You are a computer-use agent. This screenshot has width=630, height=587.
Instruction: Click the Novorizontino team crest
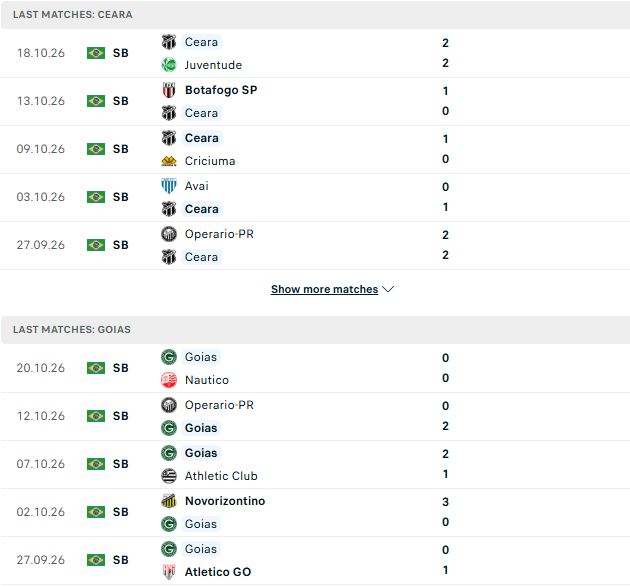[x=169, y=501]
